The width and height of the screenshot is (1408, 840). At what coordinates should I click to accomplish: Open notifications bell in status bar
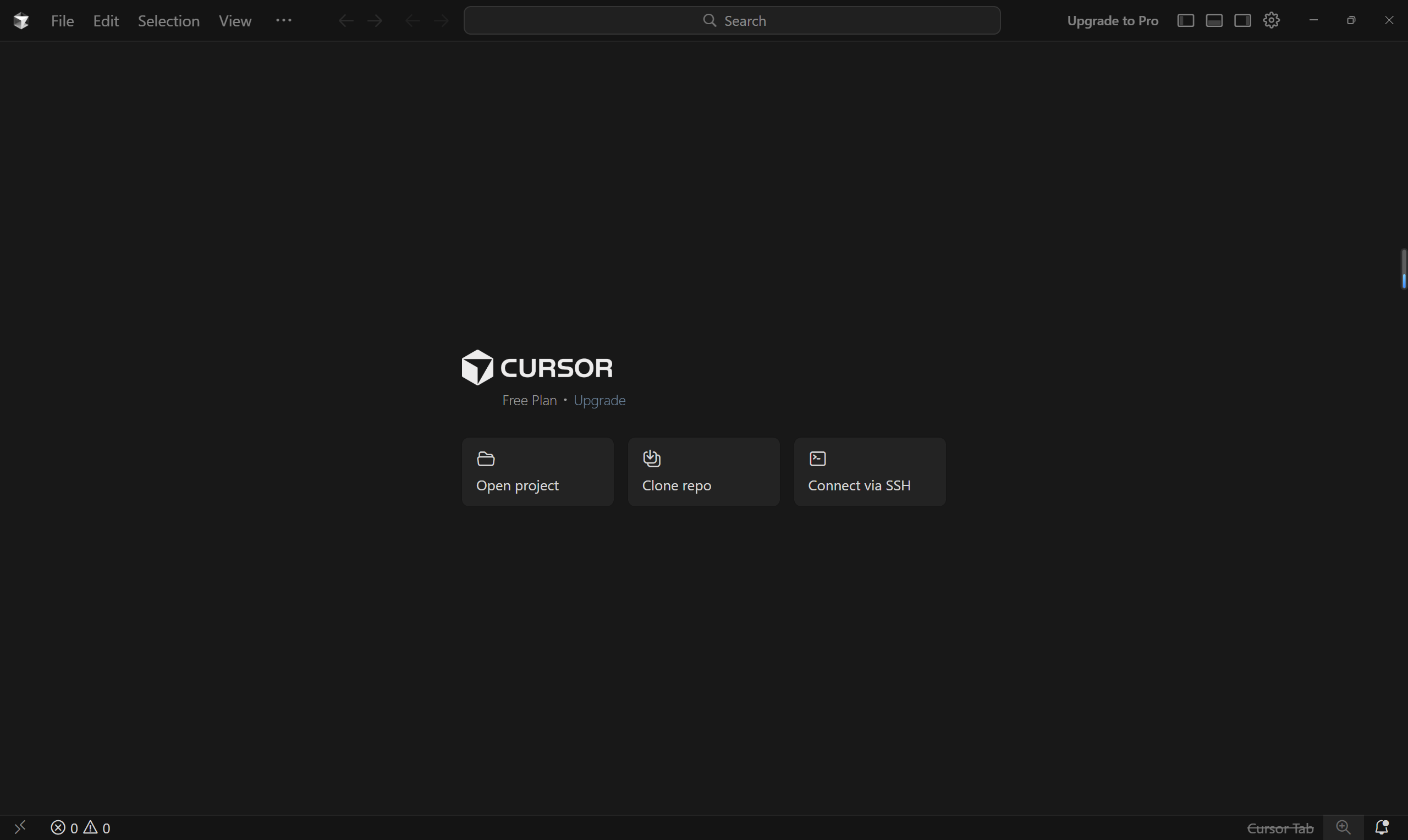tap(1382, 827)
